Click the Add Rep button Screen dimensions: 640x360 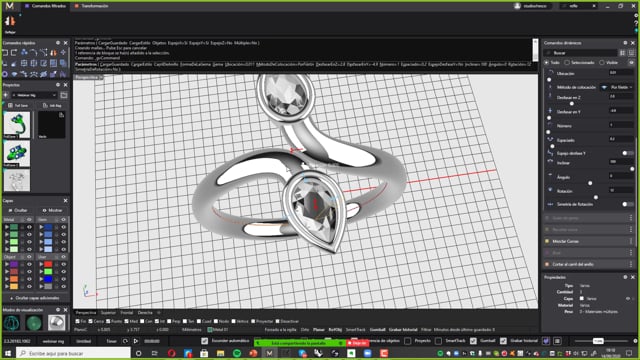52,105
